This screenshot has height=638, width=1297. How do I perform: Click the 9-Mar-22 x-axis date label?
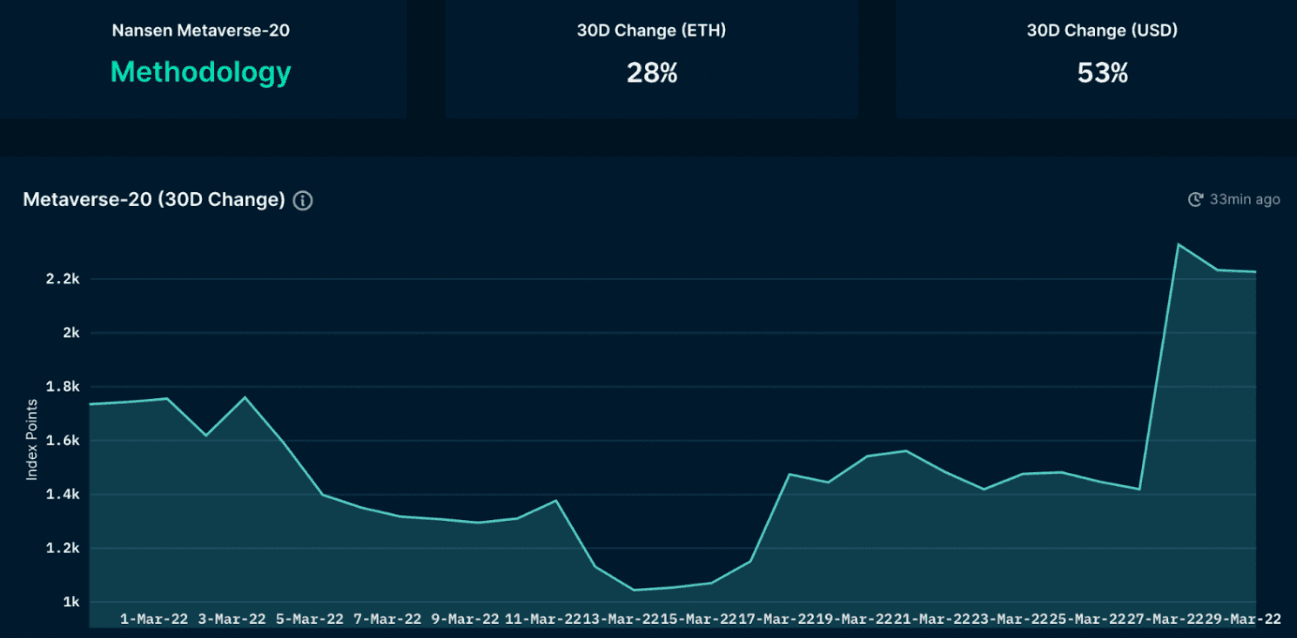coord(465,619)
